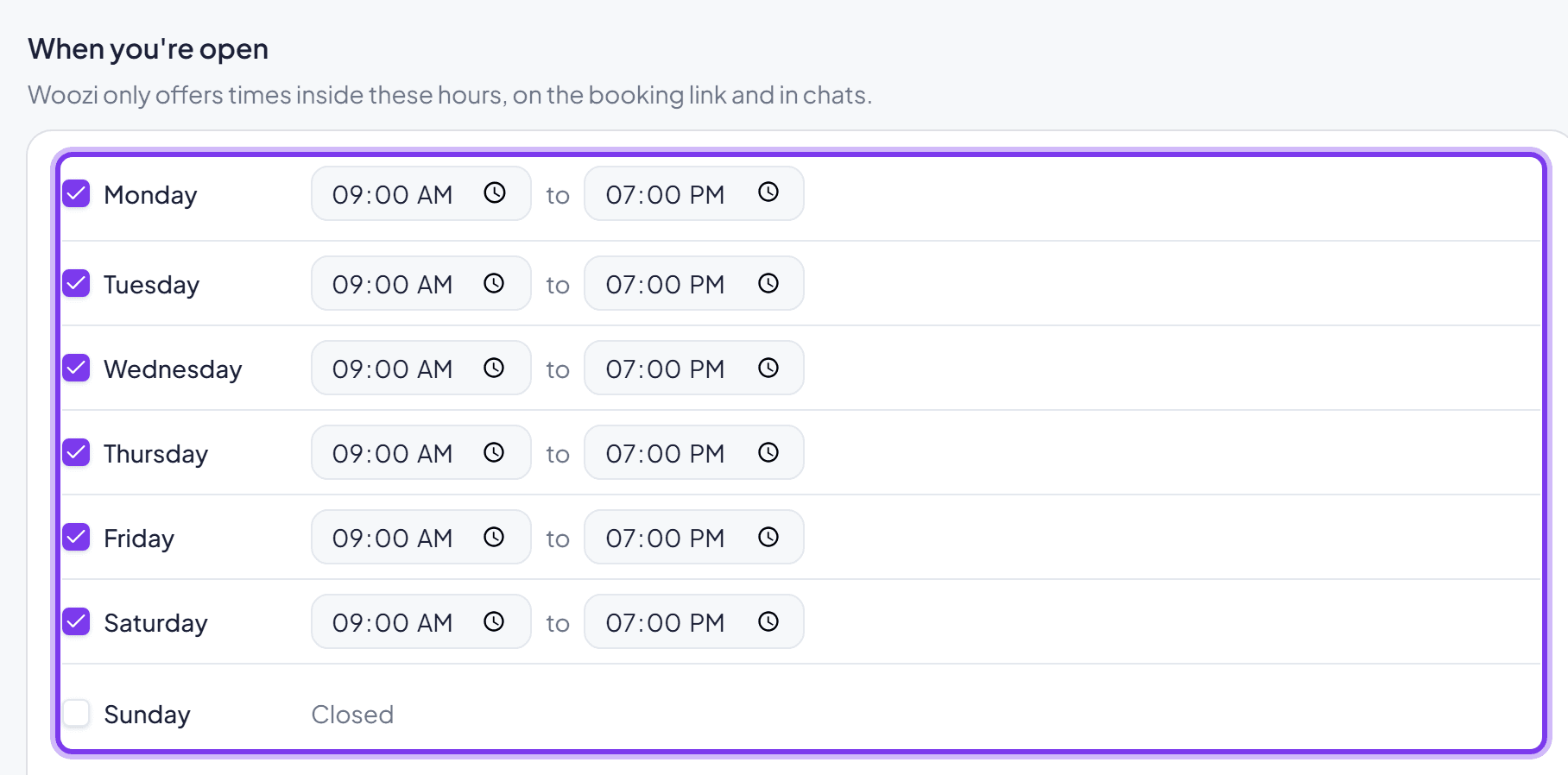The width and height of the screenshot is (1568, 775).
Task: Edit Tuesday 07:00 PM end time
Action: tap(694, 283)
